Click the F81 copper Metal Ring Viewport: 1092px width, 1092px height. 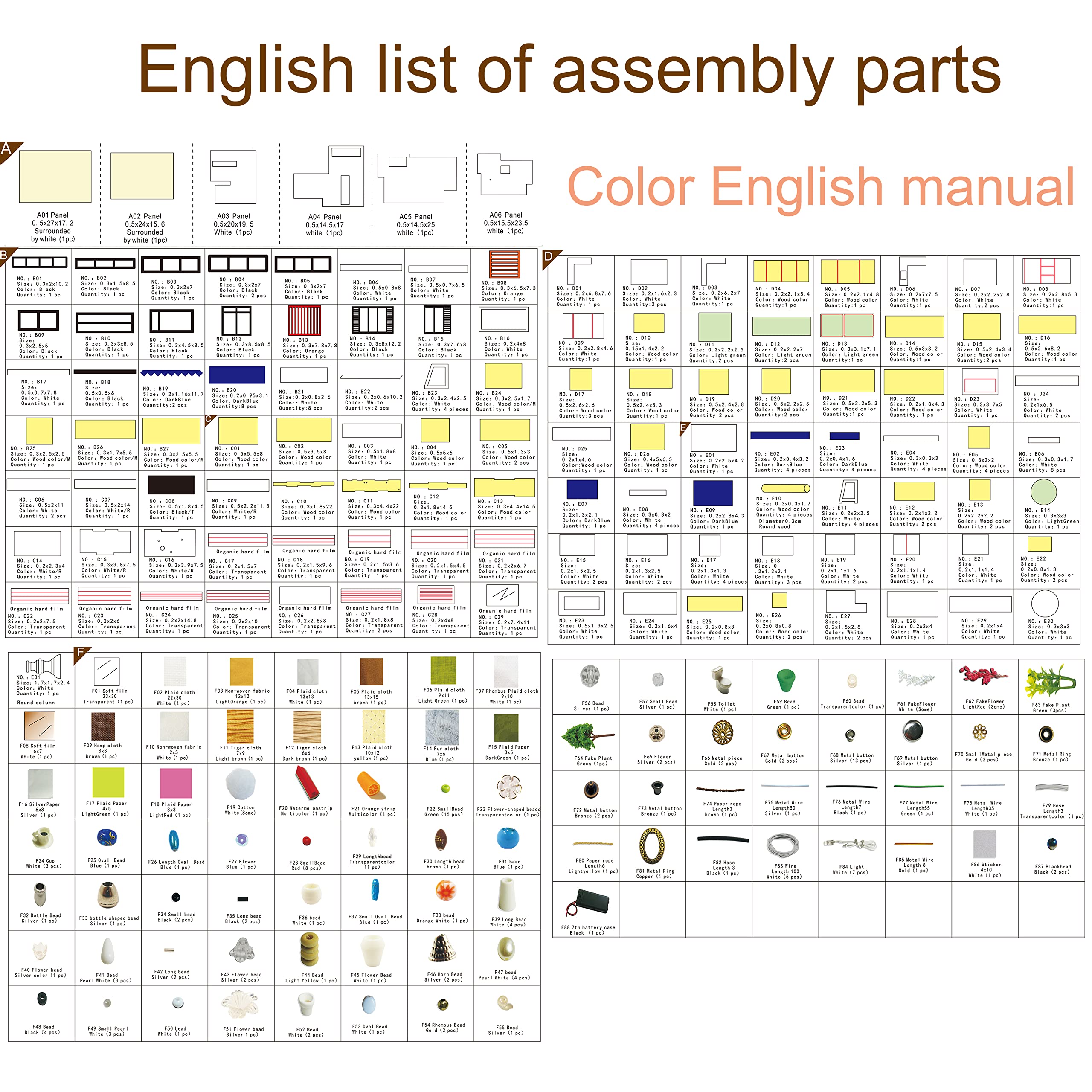coord(652,846)
